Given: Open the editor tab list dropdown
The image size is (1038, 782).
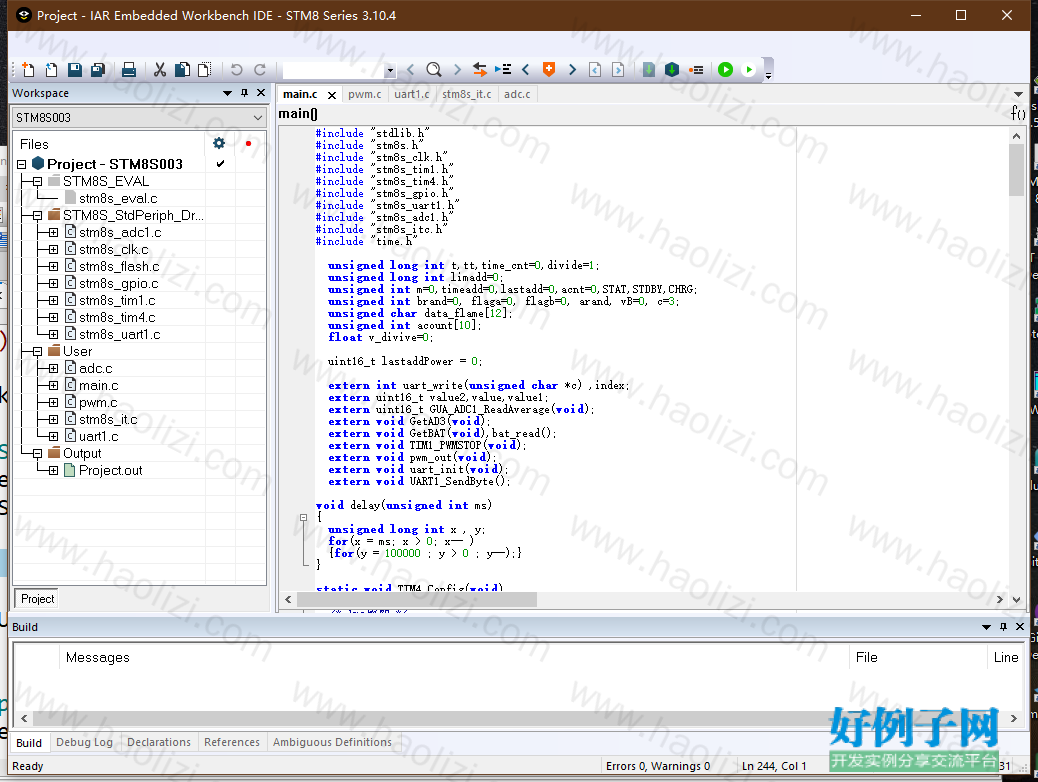Looking at the screenshot, I should pos(1018,94).
